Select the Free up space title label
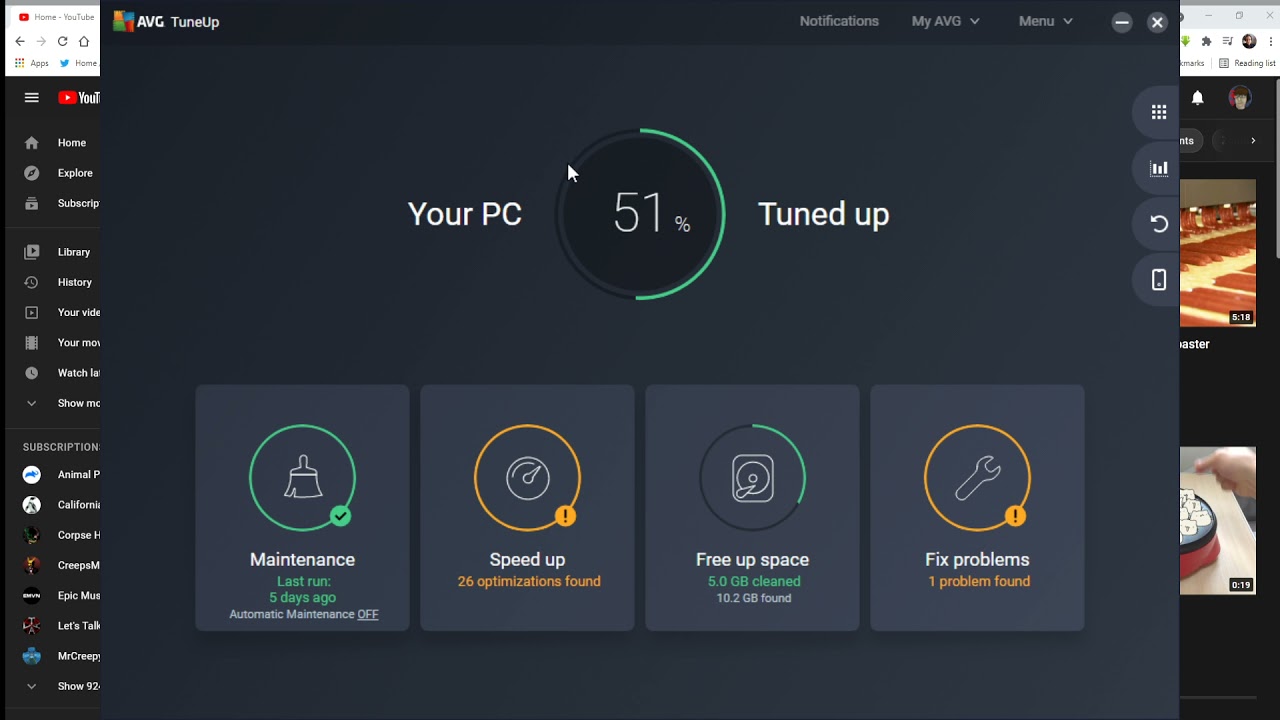Viewport: 1280px width, 720px height. (752, 560)
